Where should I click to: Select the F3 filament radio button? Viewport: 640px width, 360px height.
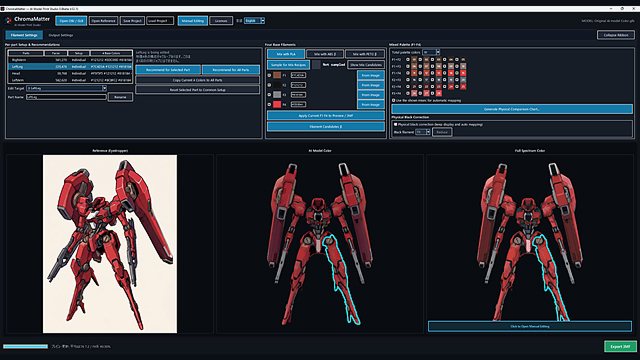(269, 95)
